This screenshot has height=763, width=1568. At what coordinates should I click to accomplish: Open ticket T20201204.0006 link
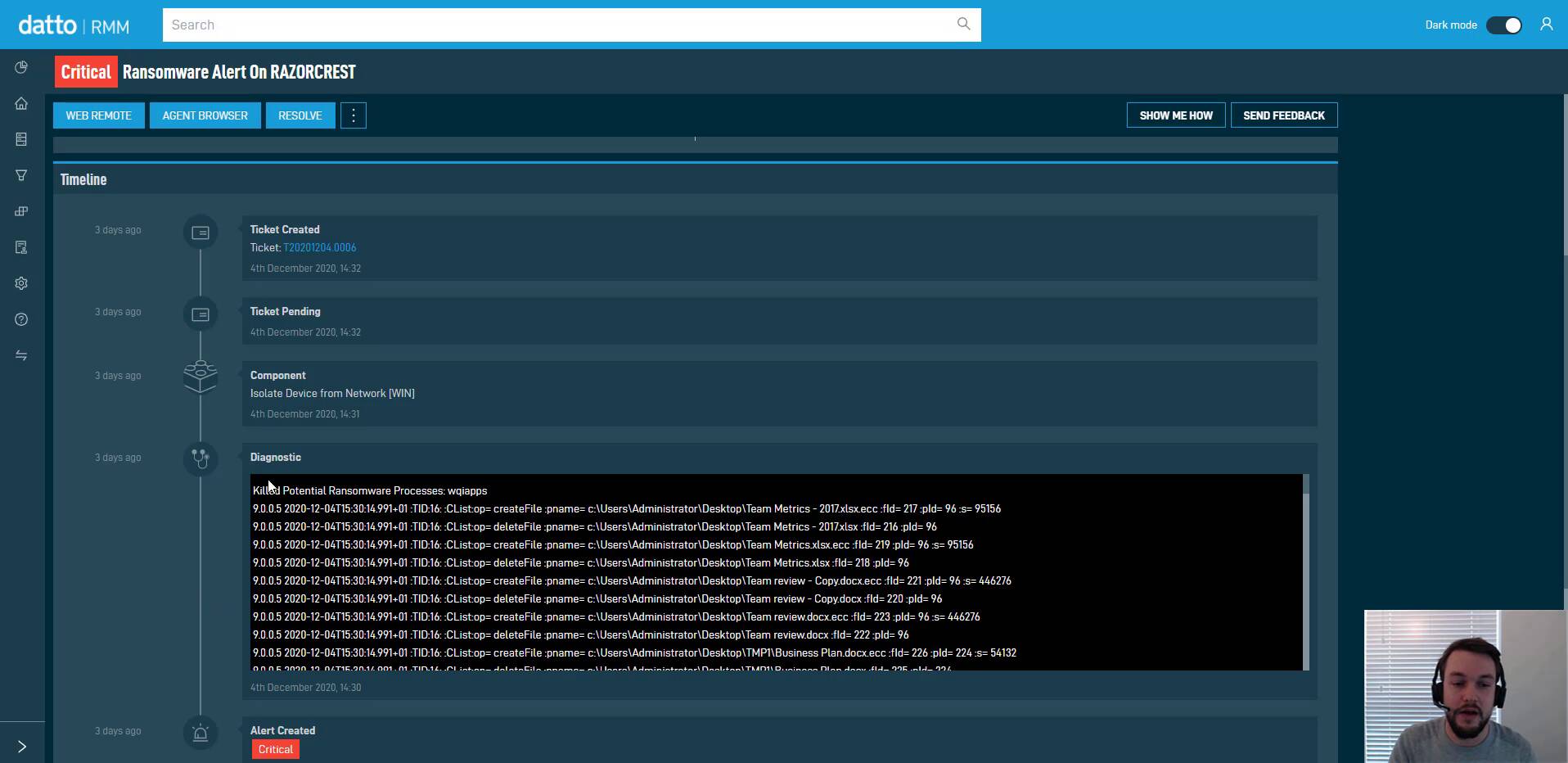[319, 247]
